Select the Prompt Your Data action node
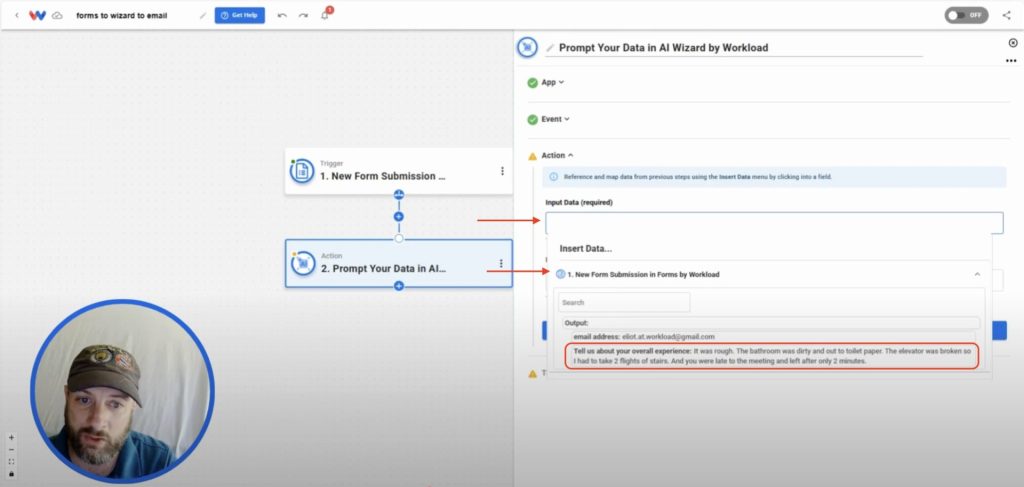Image resolution: width=1024 pixels, height=487 pixels. 398,263
